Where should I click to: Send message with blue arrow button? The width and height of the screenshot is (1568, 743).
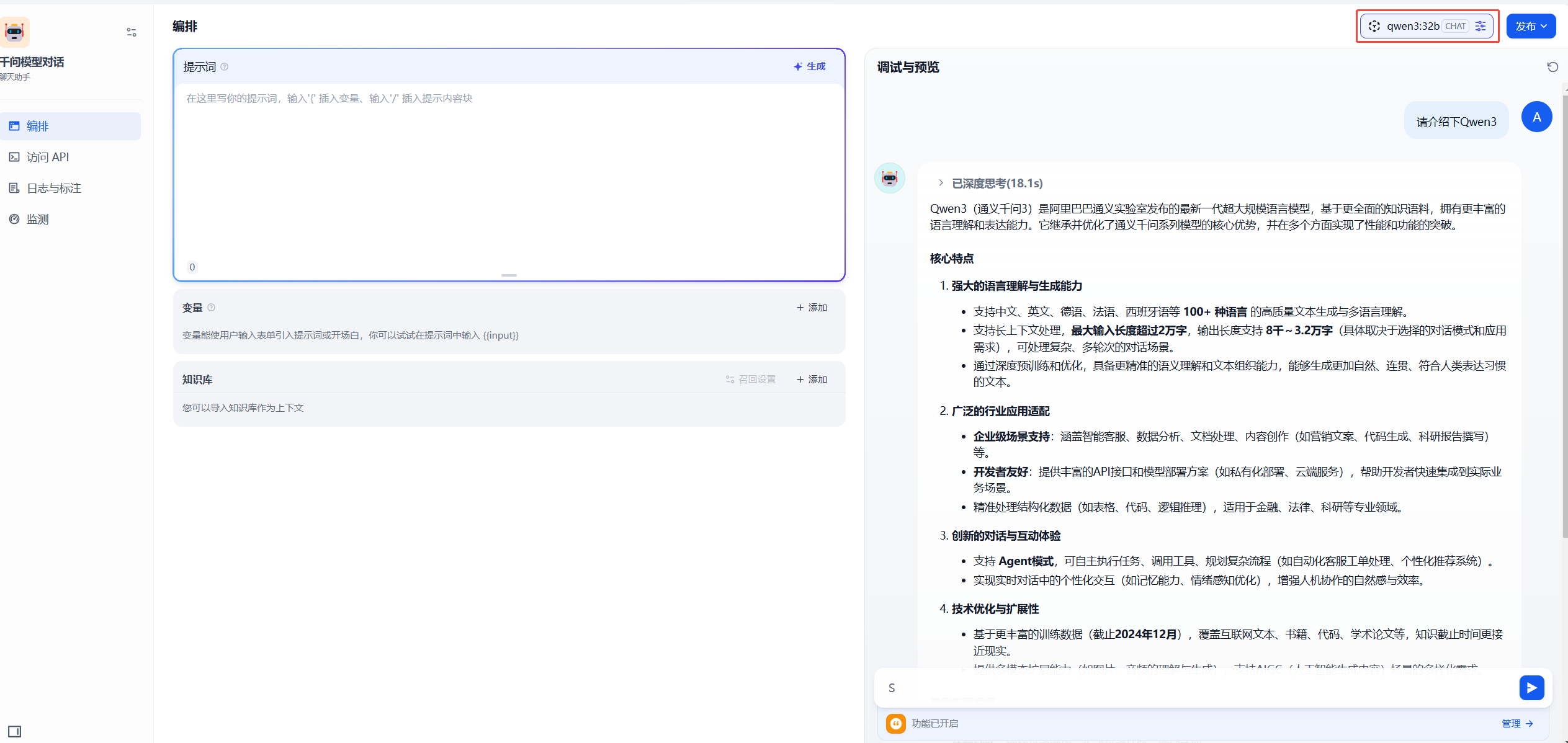[x=1531, y=688]
